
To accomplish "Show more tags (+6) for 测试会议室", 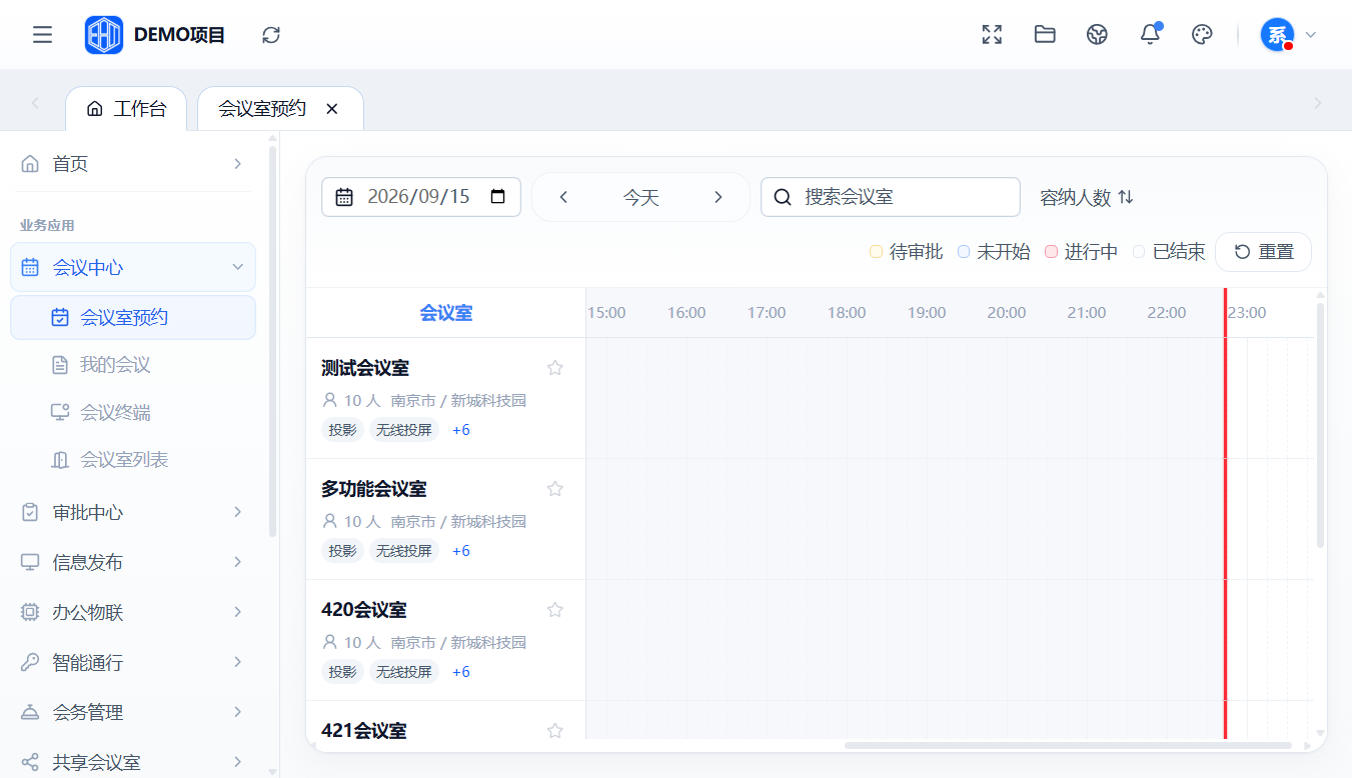I will pyautogui.click(x=461, y=430).
